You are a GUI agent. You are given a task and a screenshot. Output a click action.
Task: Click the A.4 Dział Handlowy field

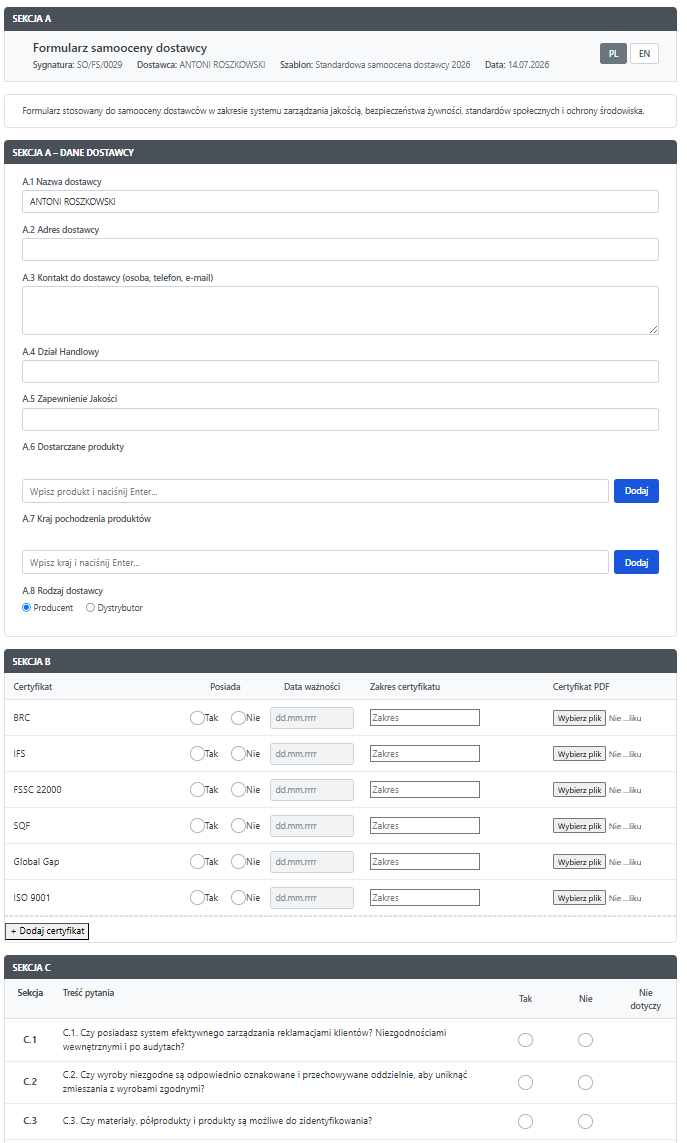[341, 372]
